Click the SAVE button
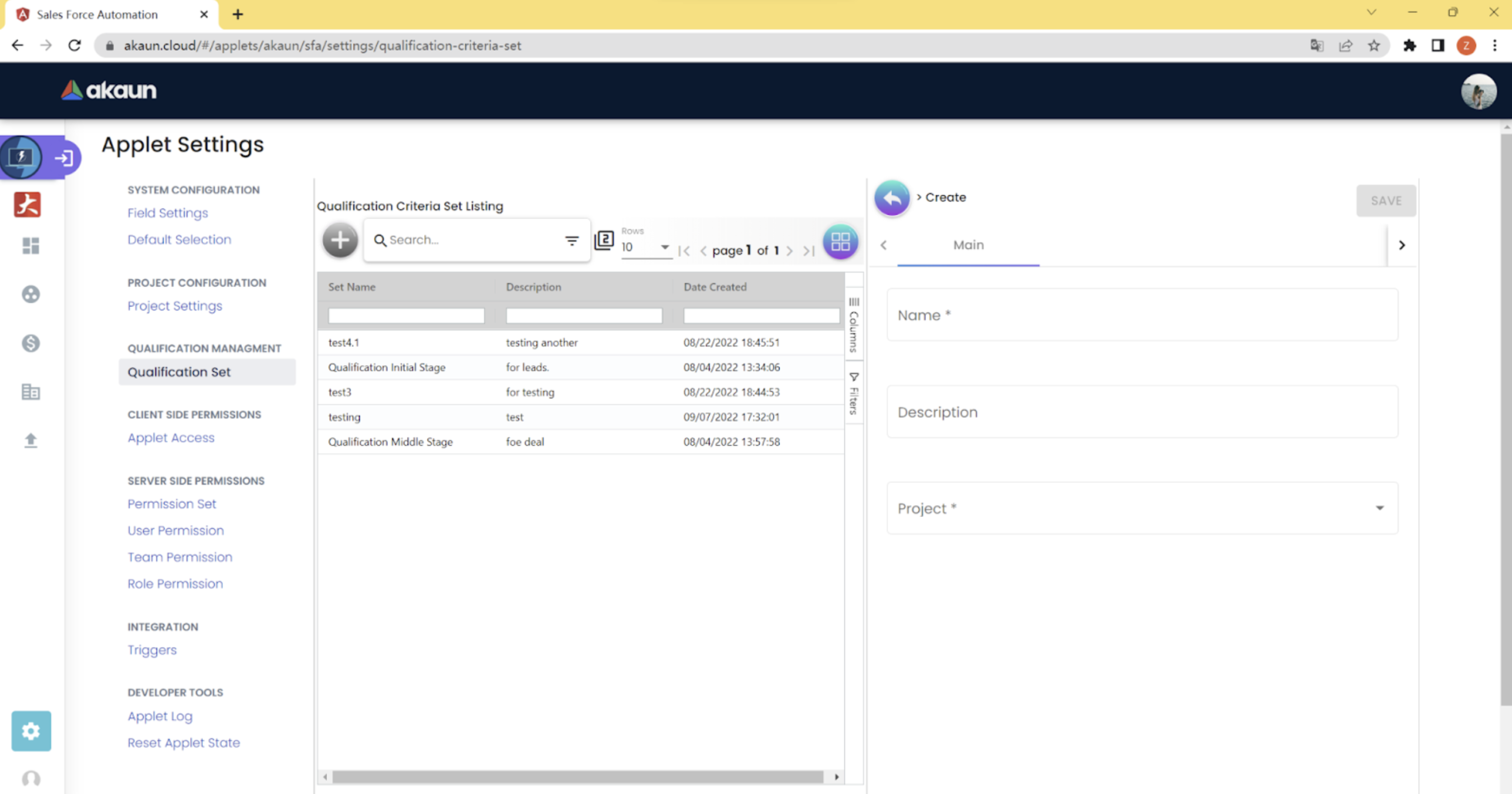Image resolution: width=1512 pixels, height=794 pixels. (x=1386, y=201)
